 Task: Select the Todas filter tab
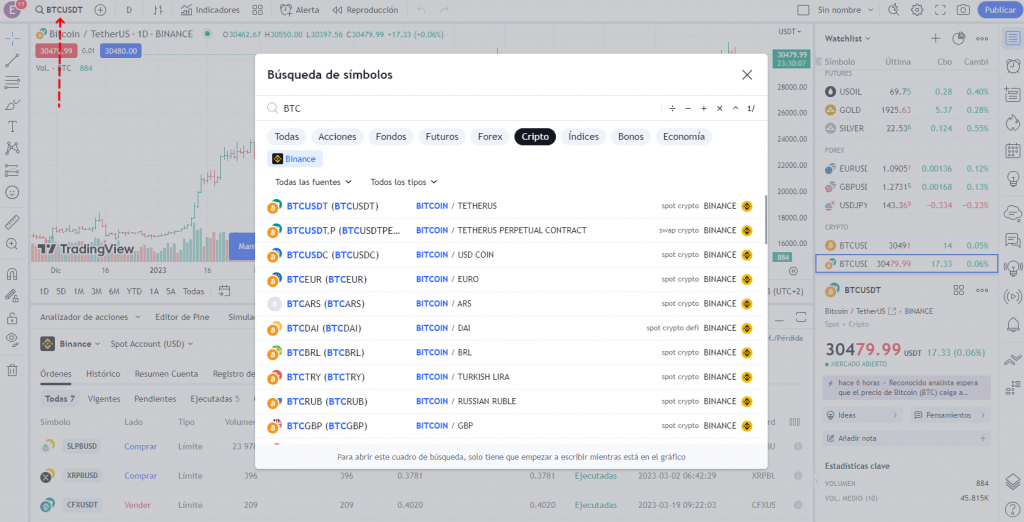[x=287, y=137]
